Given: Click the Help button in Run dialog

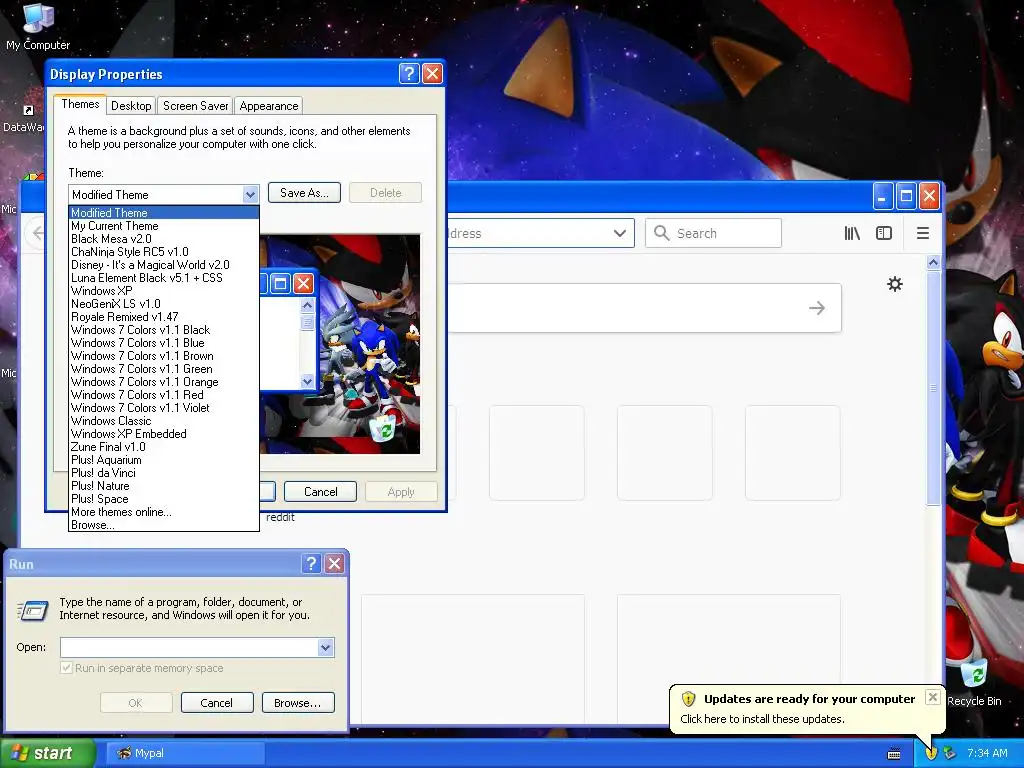Looking at the screenshot, I should (312, 564).
